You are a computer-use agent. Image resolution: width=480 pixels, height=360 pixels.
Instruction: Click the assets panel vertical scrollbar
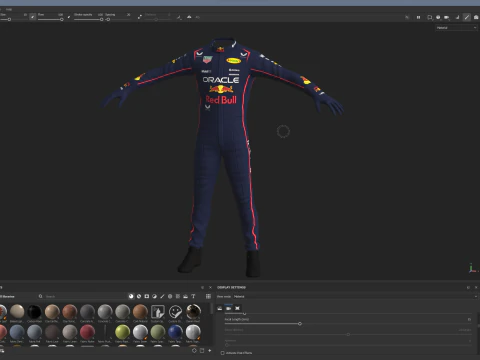click(x=211, y=309)
